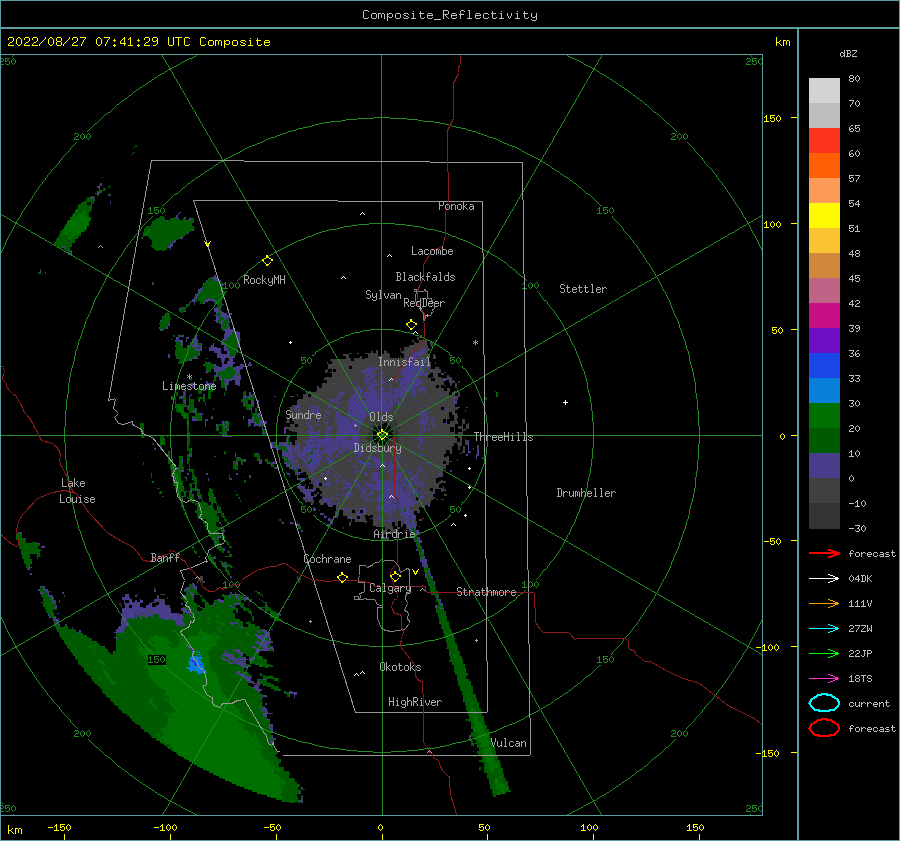Pick the magenta 39-42 dBZ swatch
900x841 pixels.
pos(824,316)
